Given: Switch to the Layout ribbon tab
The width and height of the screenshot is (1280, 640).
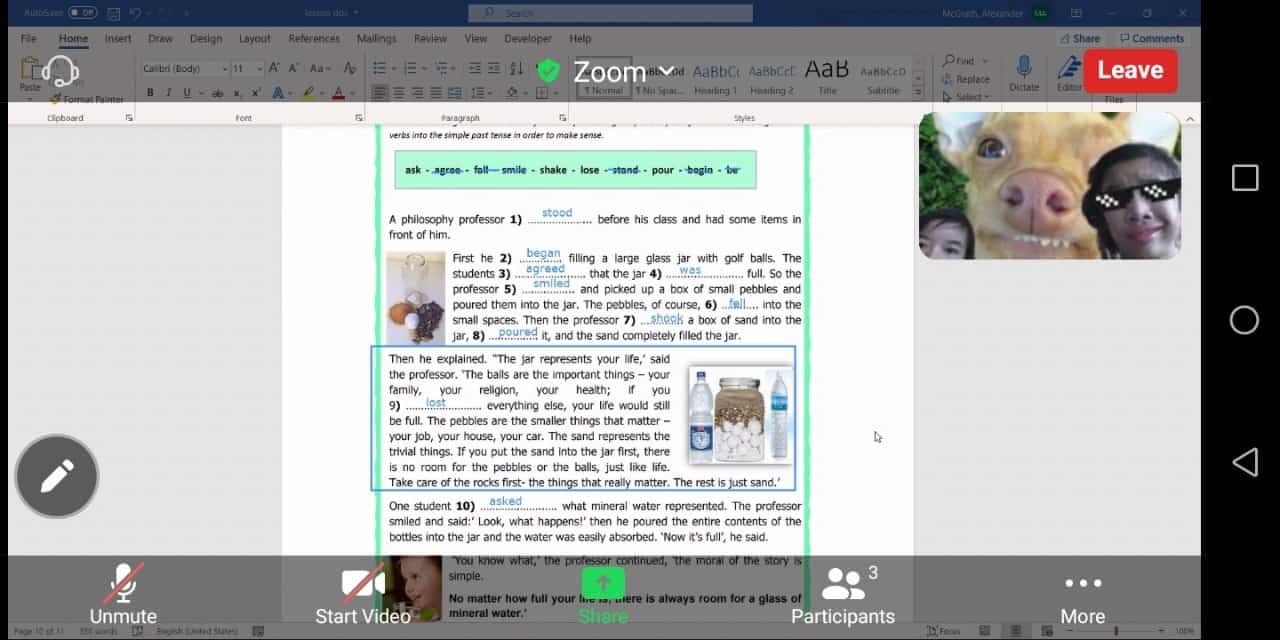Looking at the screenshot, I should click(x=254, y=38).
